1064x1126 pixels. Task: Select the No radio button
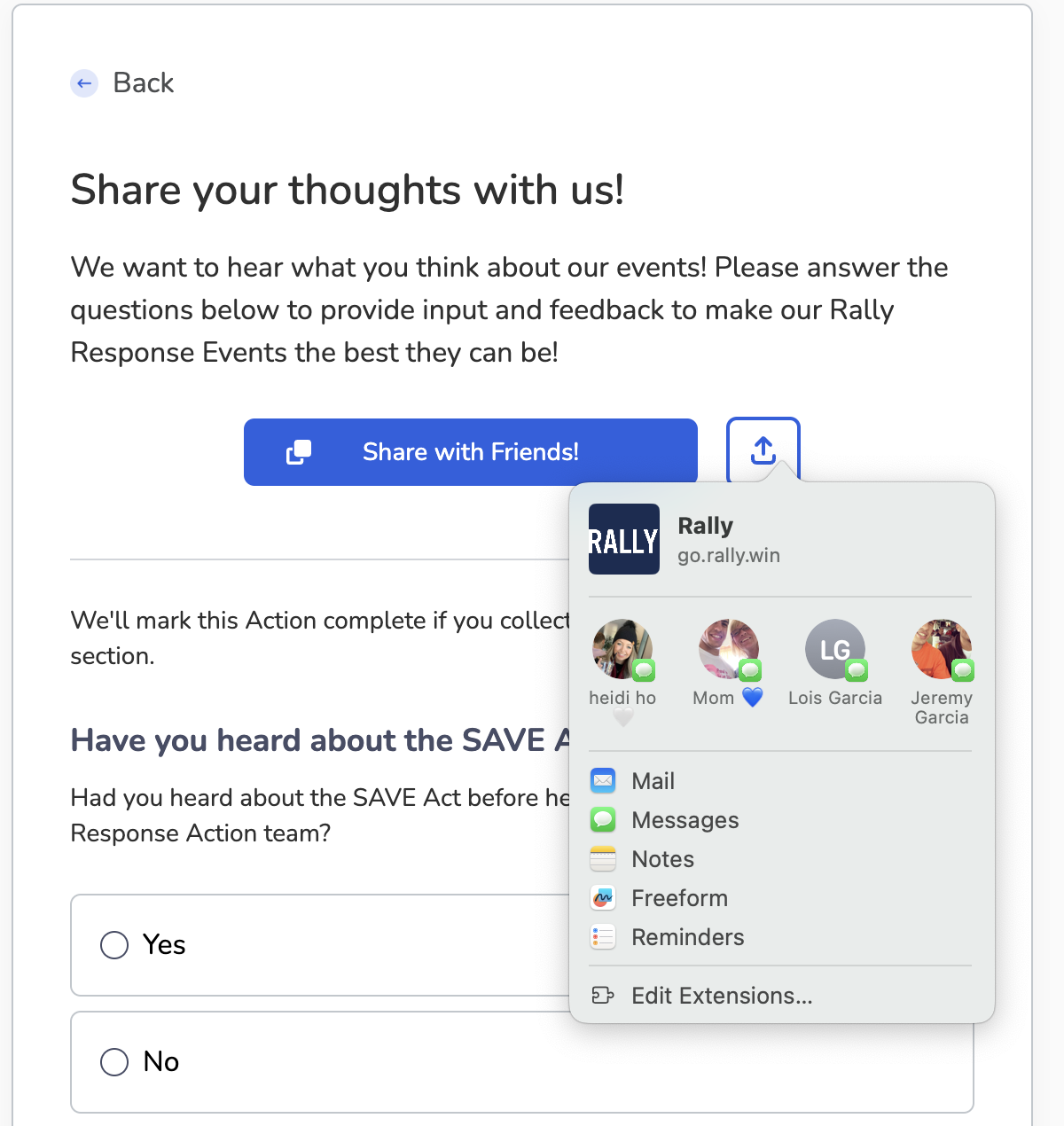pos(114,1062)
